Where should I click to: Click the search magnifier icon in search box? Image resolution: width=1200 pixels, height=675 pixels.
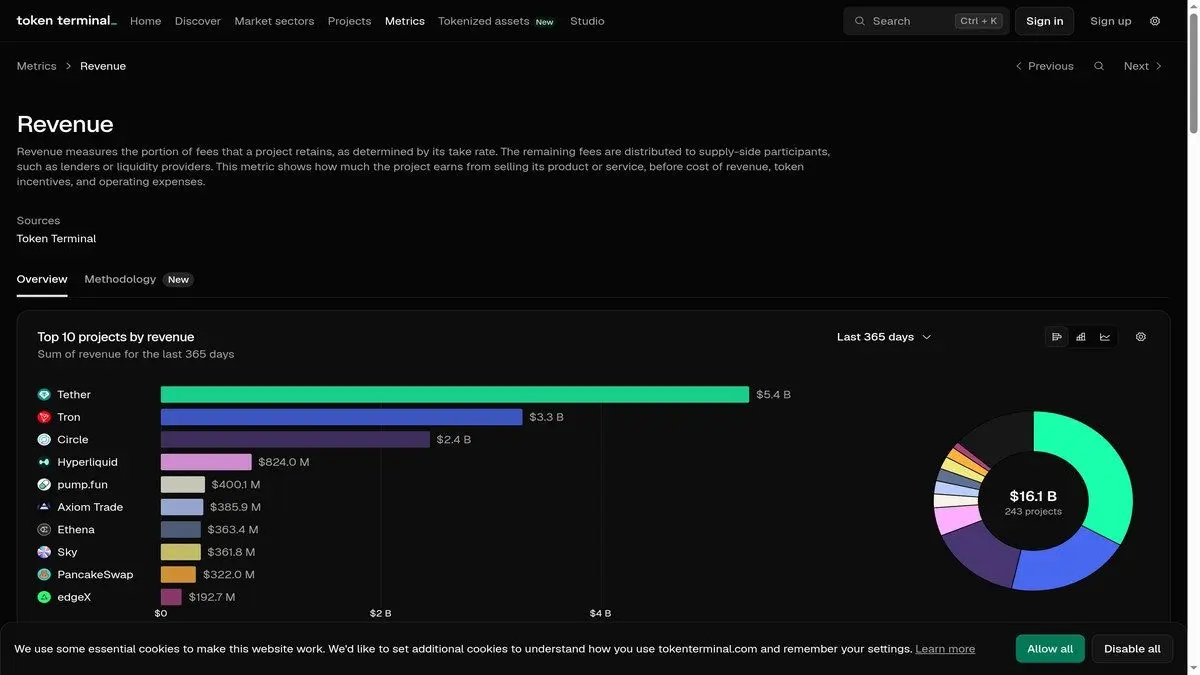pos(860,21)
